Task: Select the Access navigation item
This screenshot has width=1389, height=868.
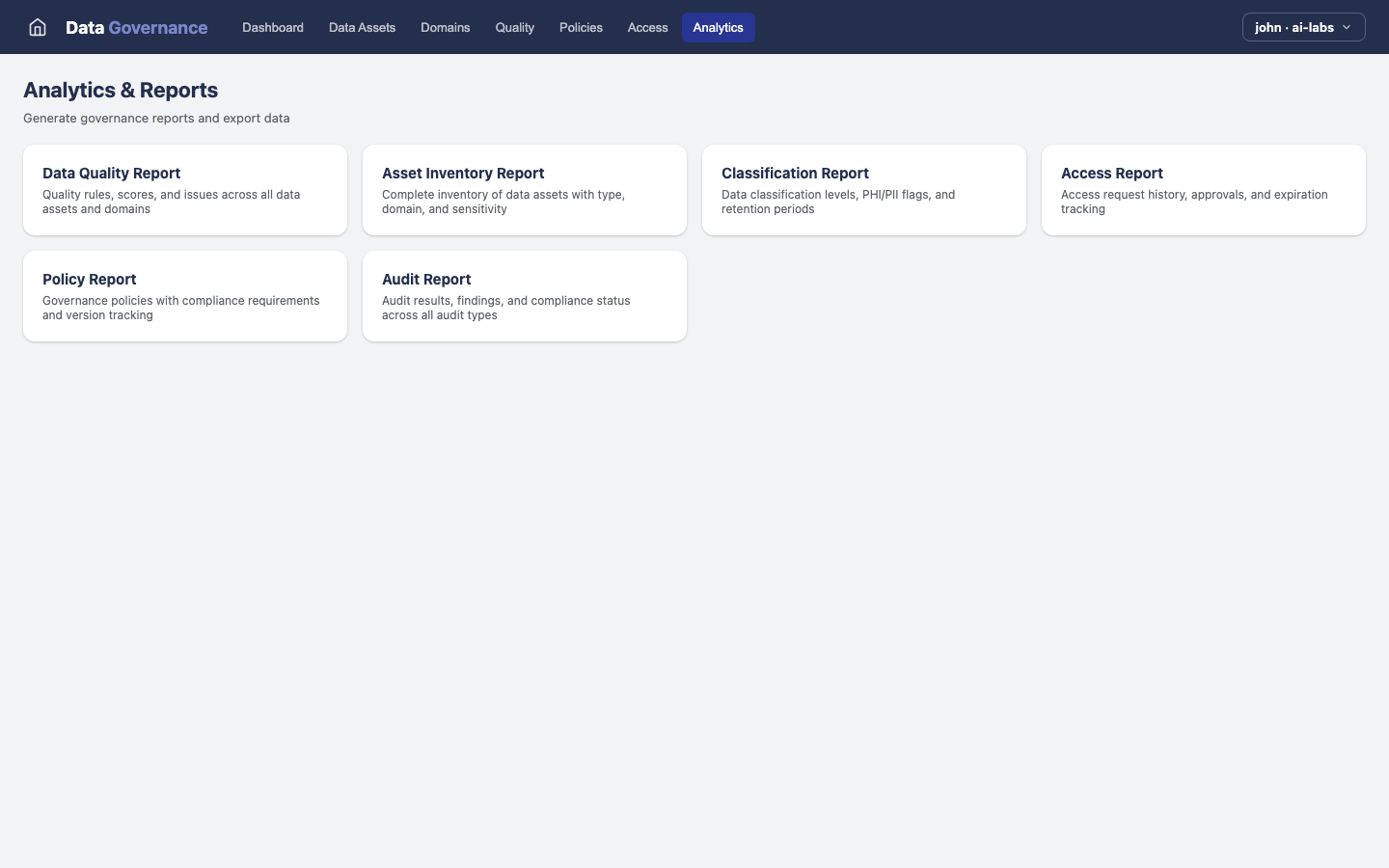Action: click(x=647, y=27)
